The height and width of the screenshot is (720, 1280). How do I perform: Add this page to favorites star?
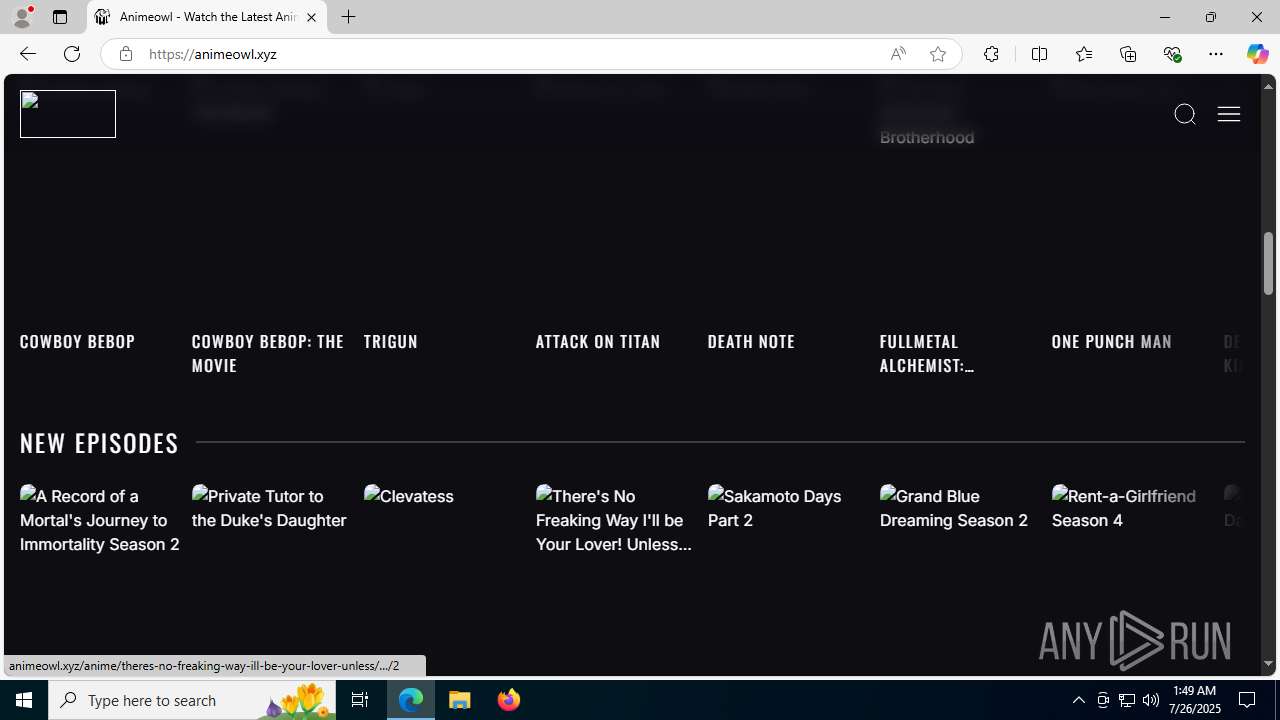tap(938, 54)
